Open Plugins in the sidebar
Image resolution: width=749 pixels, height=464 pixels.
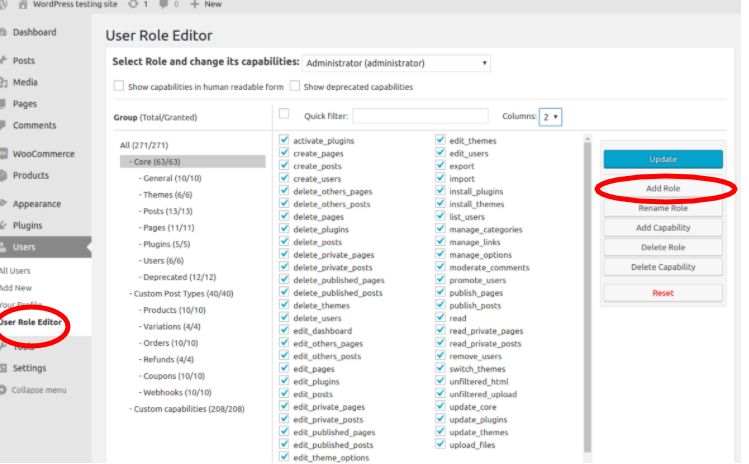click(x=27, y=226)
